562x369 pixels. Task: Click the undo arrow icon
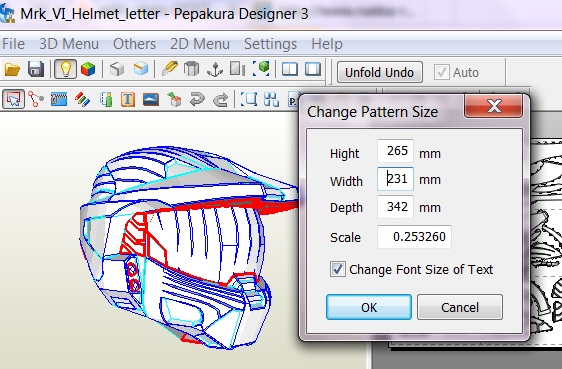[197, 99]
